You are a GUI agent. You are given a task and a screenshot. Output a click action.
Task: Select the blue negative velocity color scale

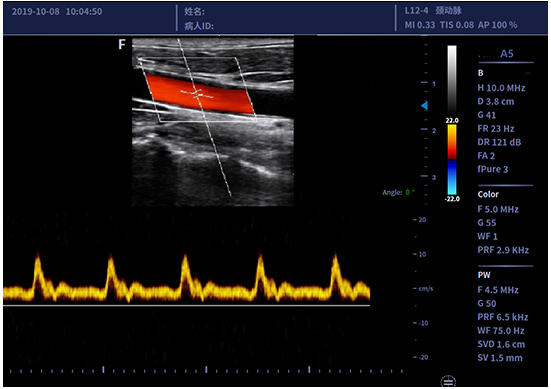(x=452, y=177)
